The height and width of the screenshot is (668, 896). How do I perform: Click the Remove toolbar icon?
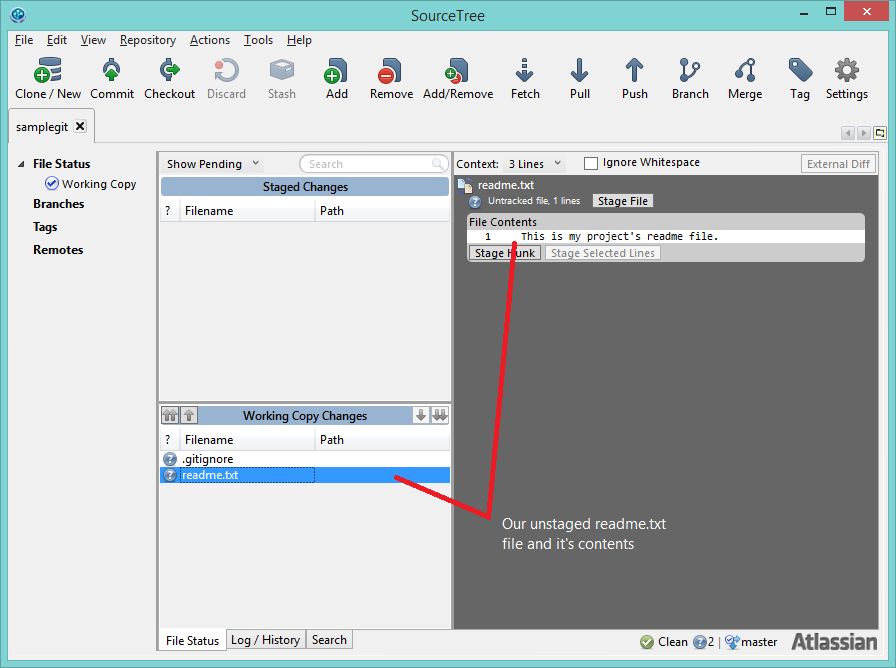pos(391,79)
